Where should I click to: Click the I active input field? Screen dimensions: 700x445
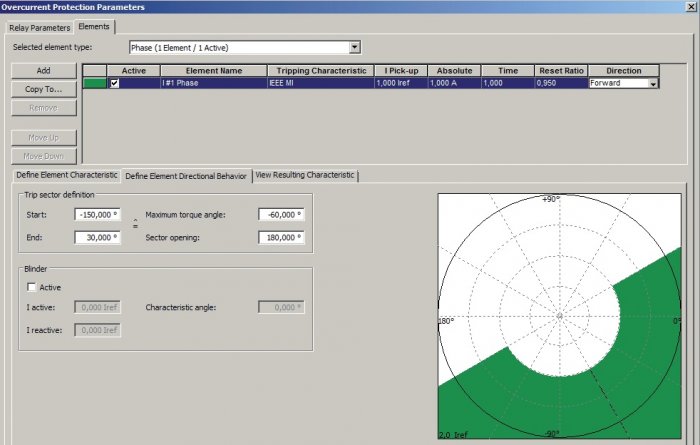pos(98,307)
